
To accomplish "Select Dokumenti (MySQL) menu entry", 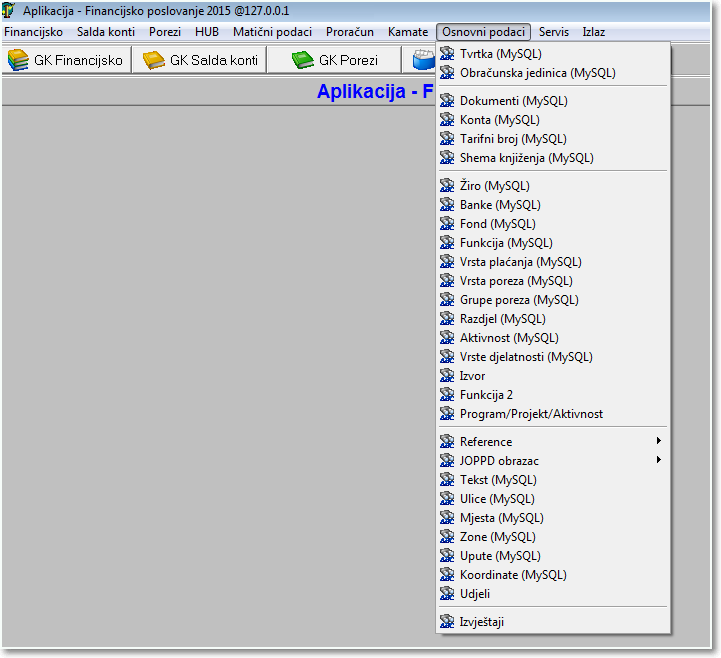I will (513, 101).
